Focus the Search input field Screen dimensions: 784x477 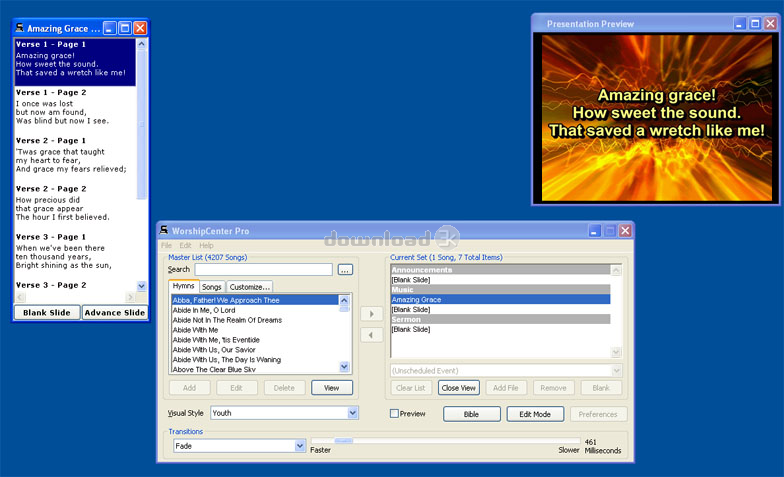[264, 270]
